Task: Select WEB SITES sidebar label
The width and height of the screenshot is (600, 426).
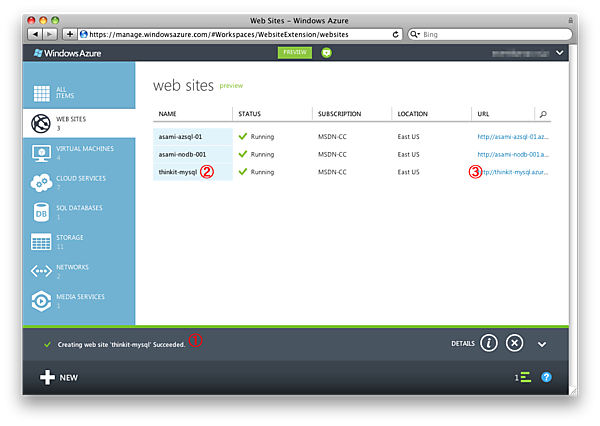Action: click(x=71, y=119)
